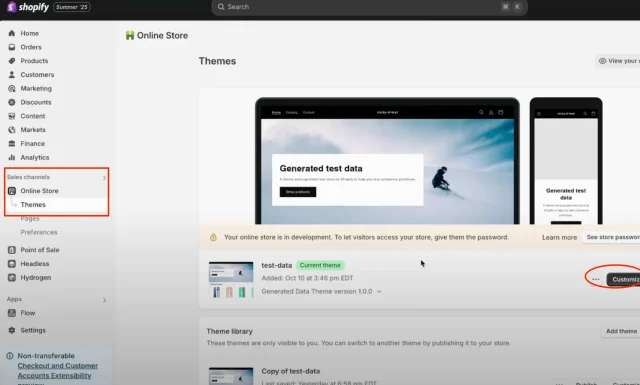This screenshot has height=385, width=640.
Task: Open Finance in the sidebar
Action: (x=33, y=144)
